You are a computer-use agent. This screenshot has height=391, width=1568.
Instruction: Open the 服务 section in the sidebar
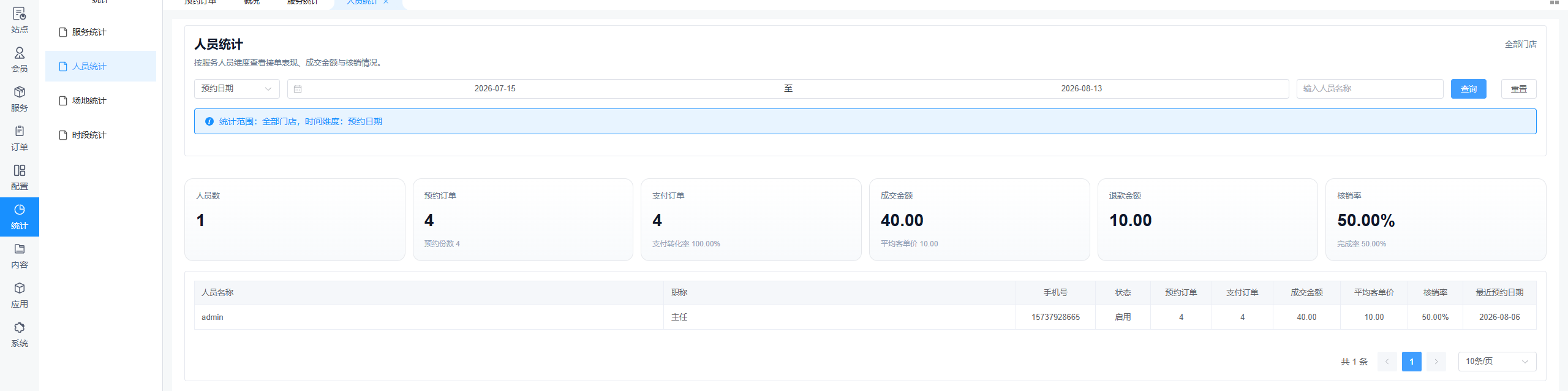(x=20, y=99)
